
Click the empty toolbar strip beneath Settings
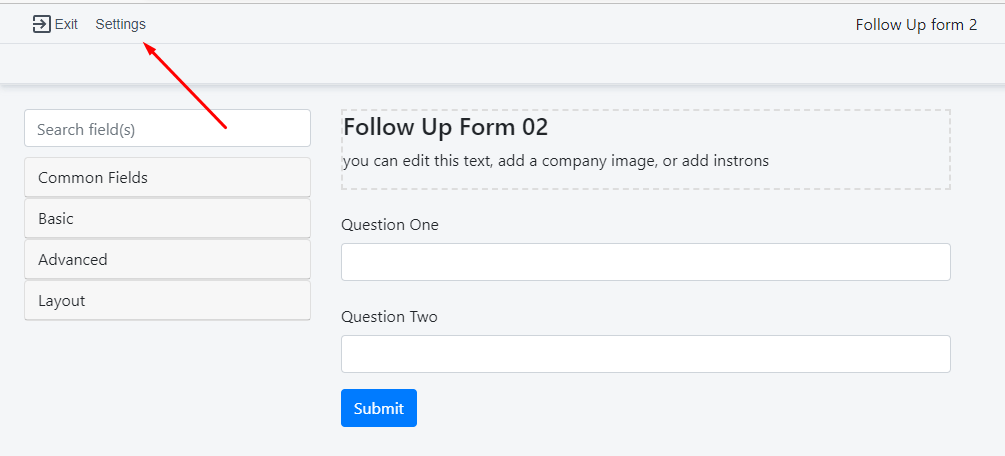[500, 64]
